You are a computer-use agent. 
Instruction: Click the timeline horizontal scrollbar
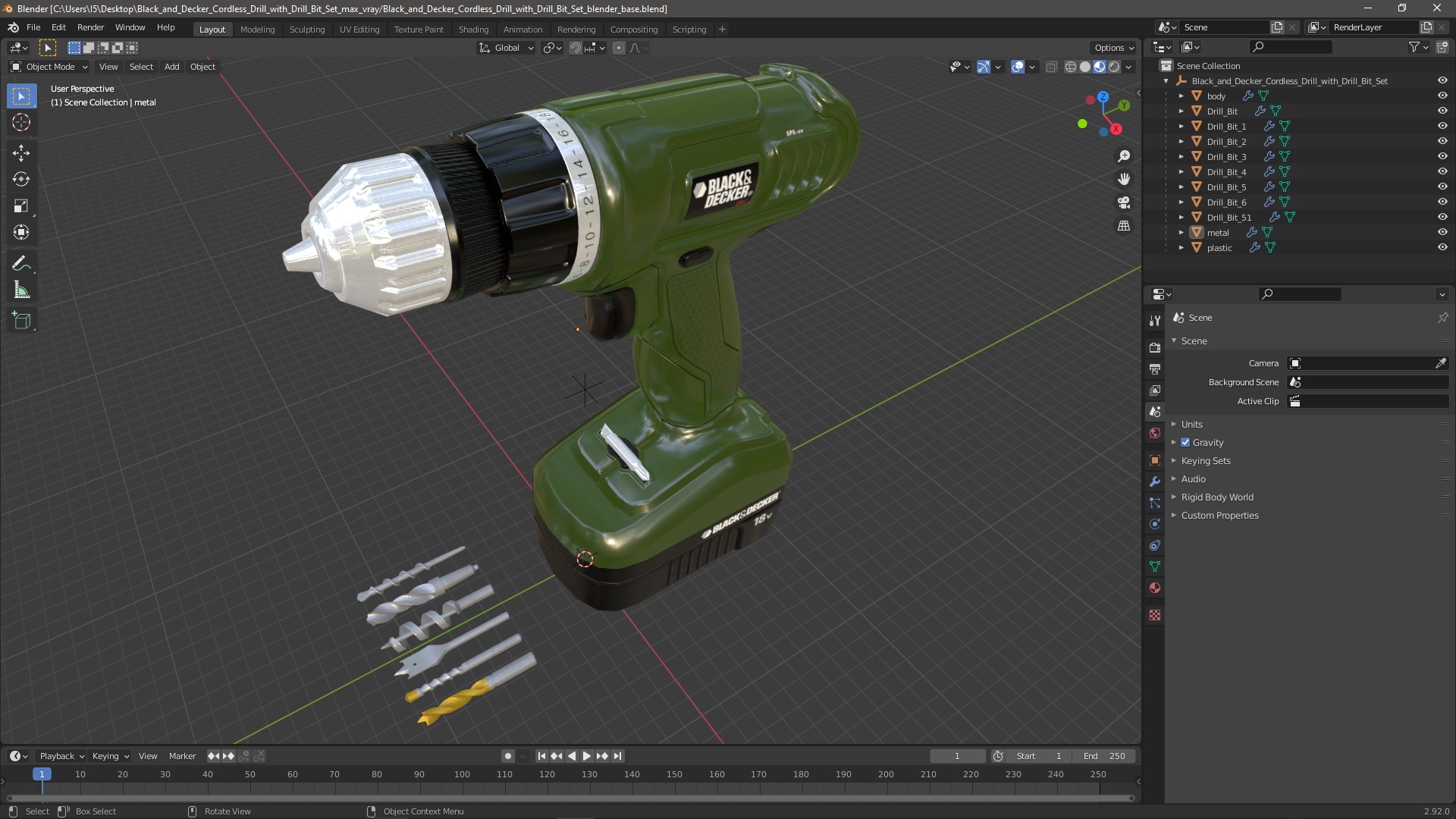570,798
